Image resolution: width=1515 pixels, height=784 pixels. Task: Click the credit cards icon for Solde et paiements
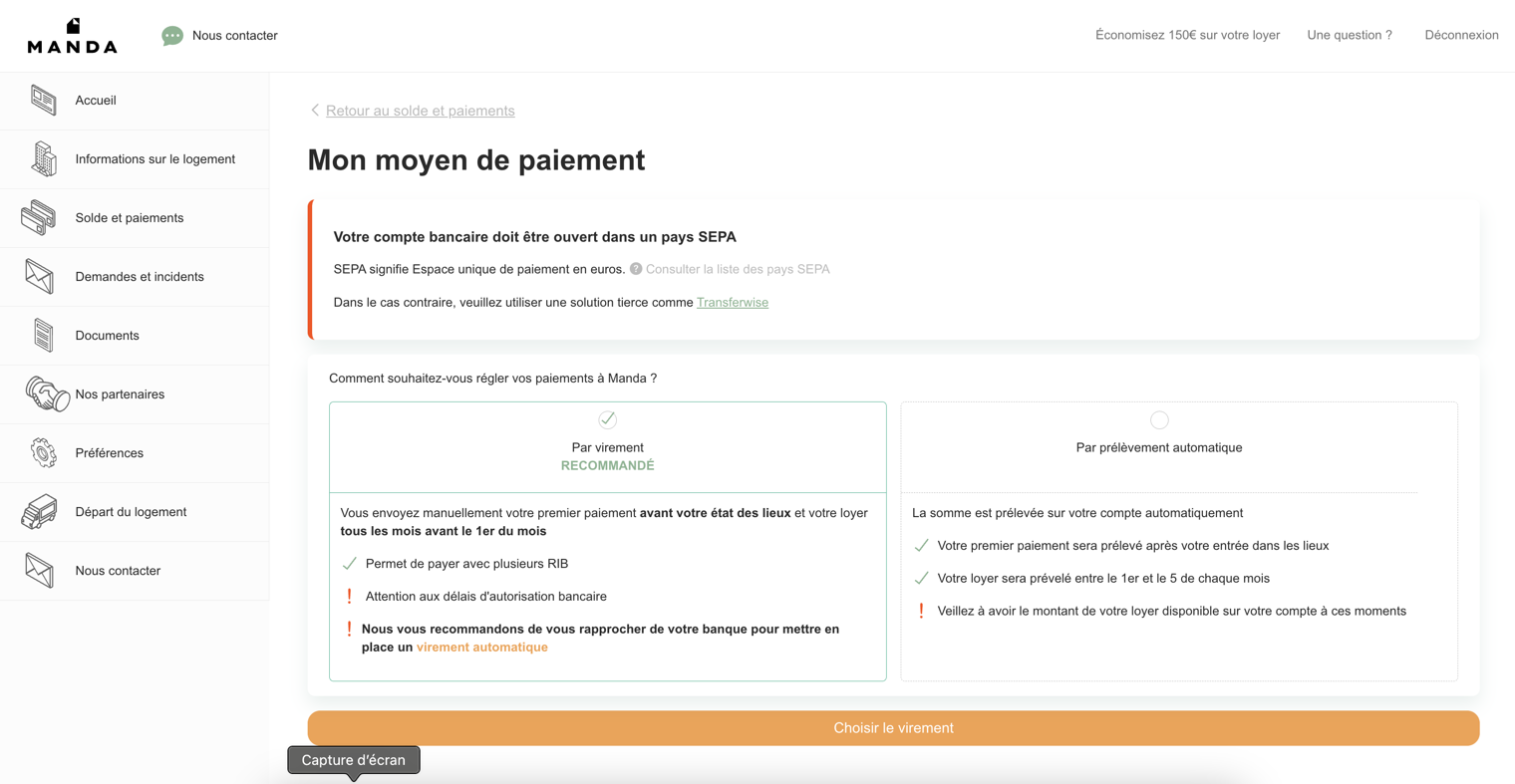(x=39, y=218)
